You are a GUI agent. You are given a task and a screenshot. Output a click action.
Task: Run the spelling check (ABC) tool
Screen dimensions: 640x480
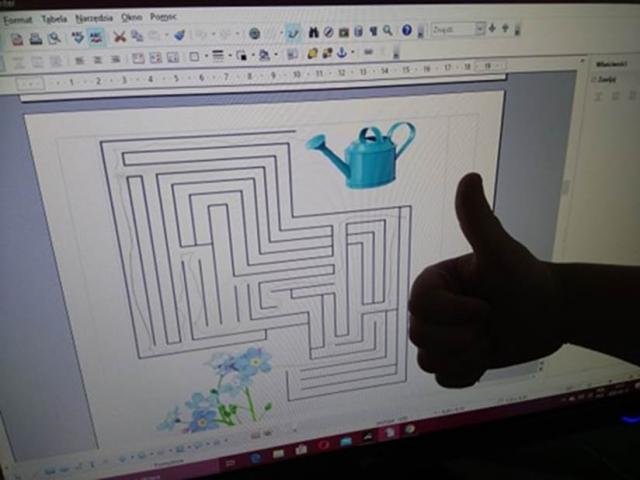click(78, 37)
